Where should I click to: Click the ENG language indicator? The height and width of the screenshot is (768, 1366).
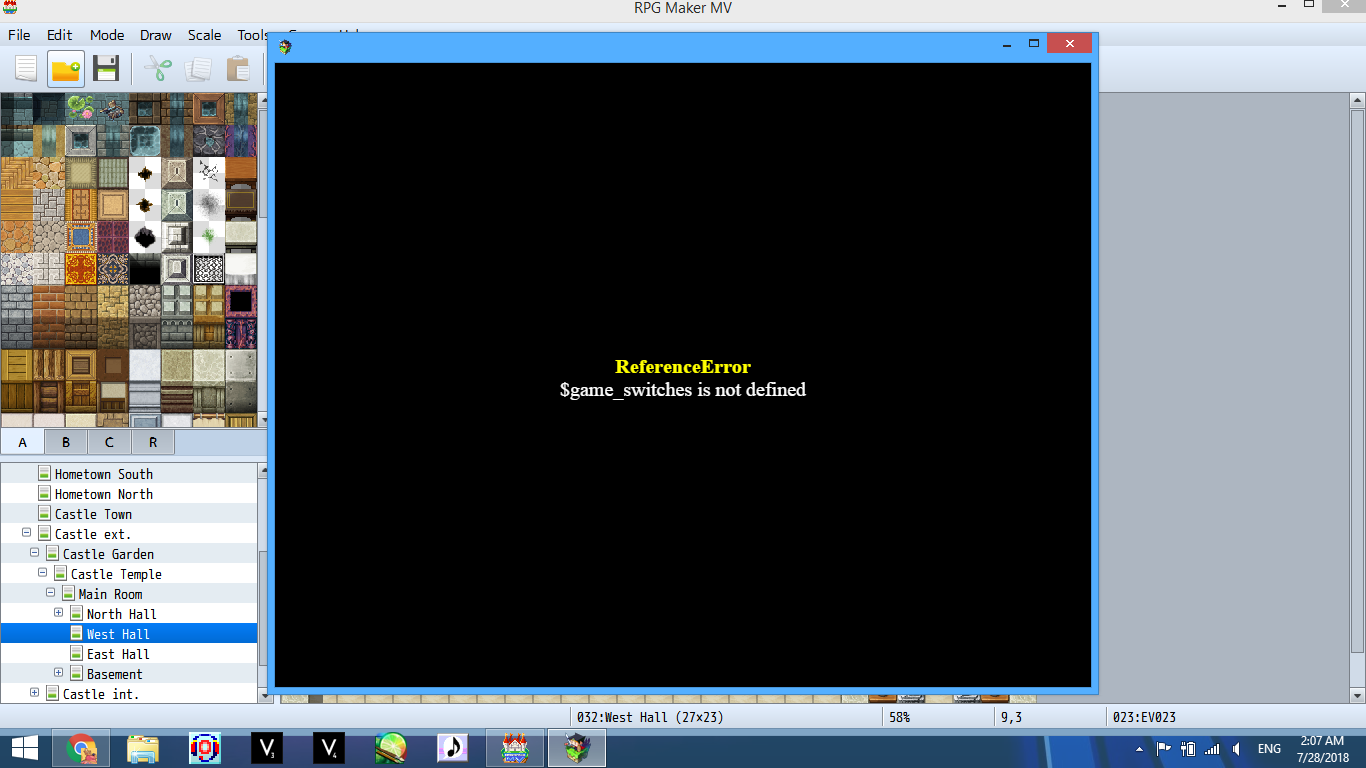[x=1269, y=749]
